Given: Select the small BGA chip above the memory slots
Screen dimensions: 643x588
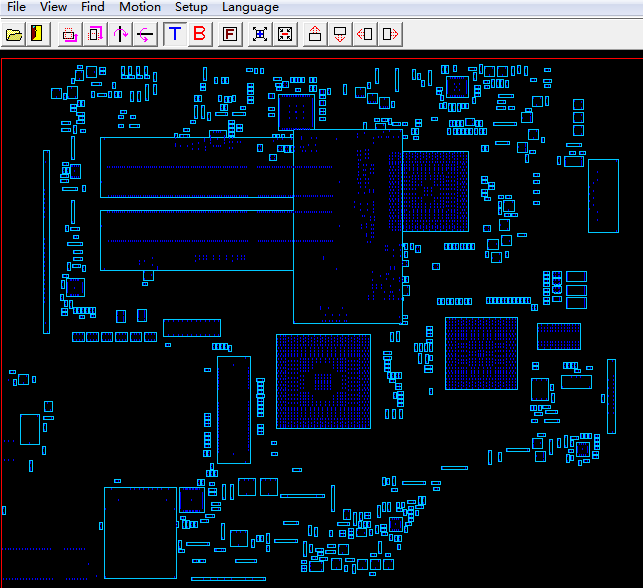Looking at the screenshot, I should click(x=296, y=112).
